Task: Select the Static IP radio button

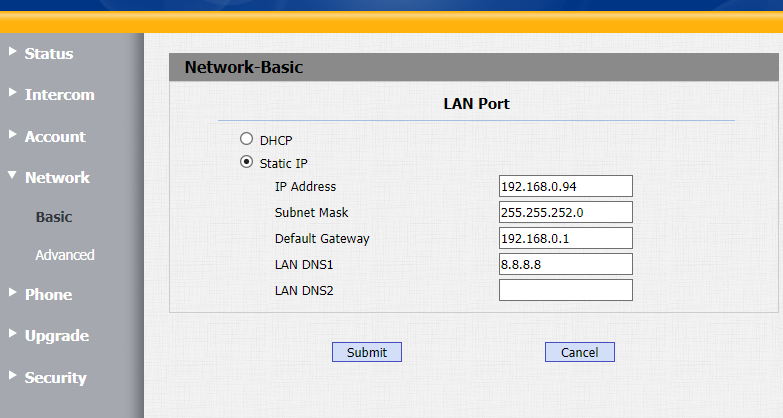Action: (x=246, y=162)
